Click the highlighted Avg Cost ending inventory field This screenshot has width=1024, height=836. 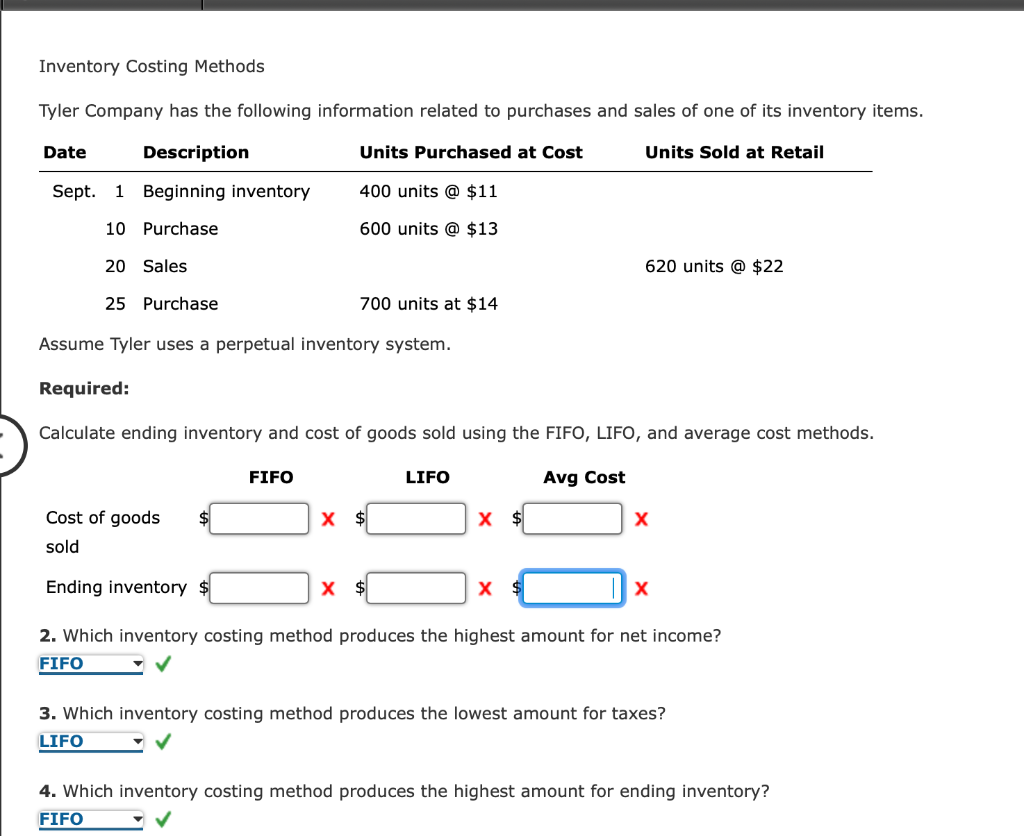pos(572,588)
